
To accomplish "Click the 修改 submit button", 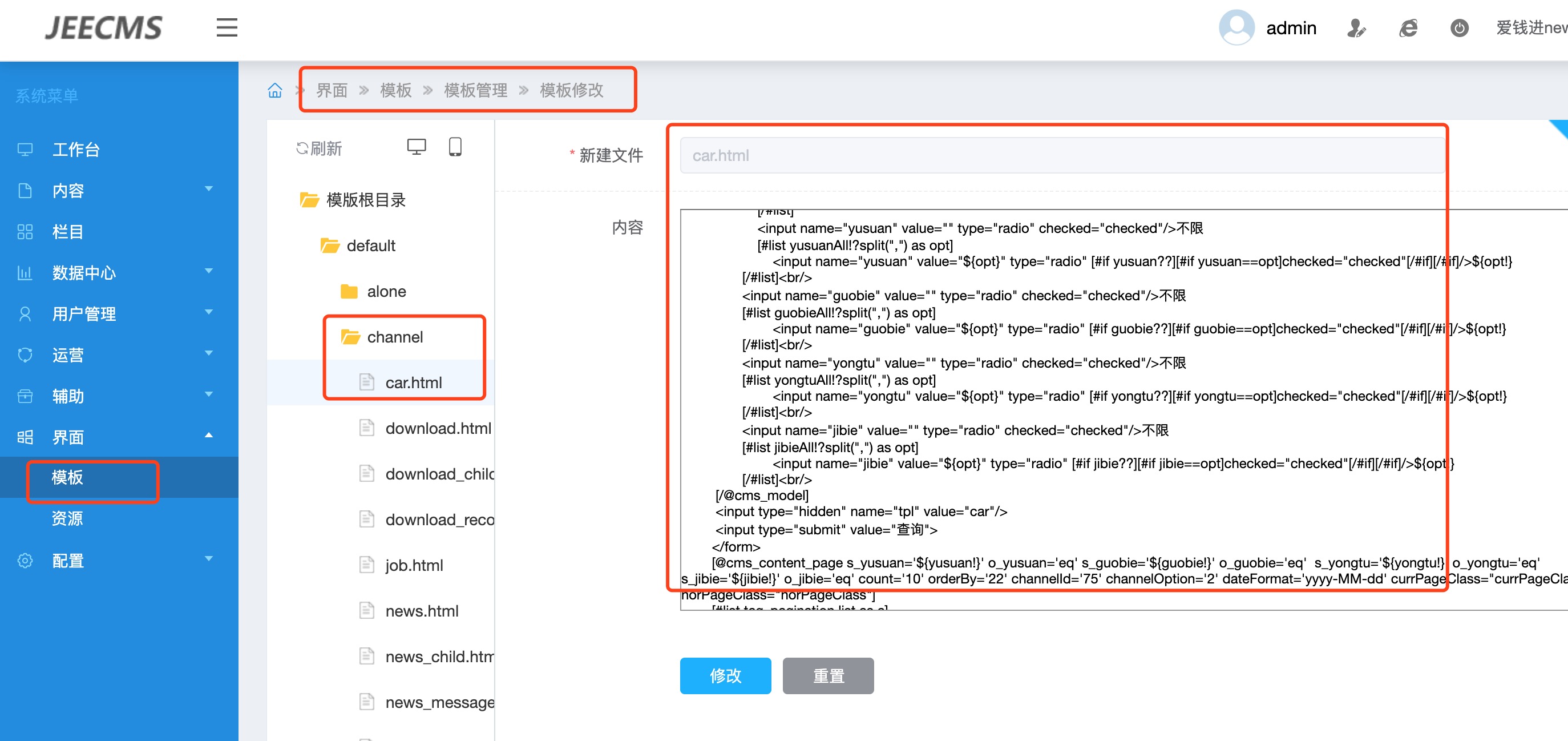I will pos(725,676).
